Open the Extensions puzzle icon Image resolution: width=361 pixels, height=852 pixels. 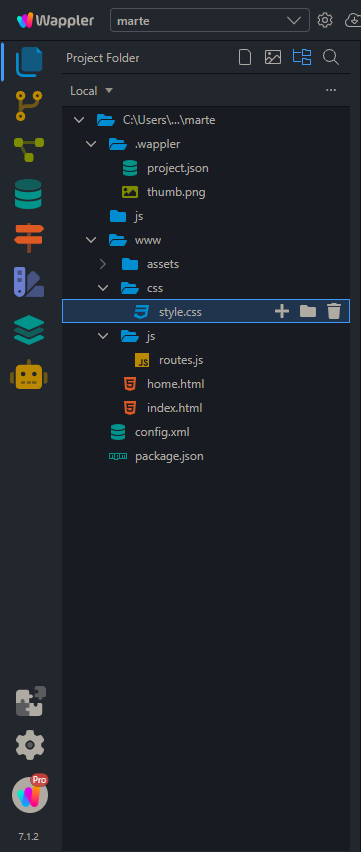[x=30, y=701]
